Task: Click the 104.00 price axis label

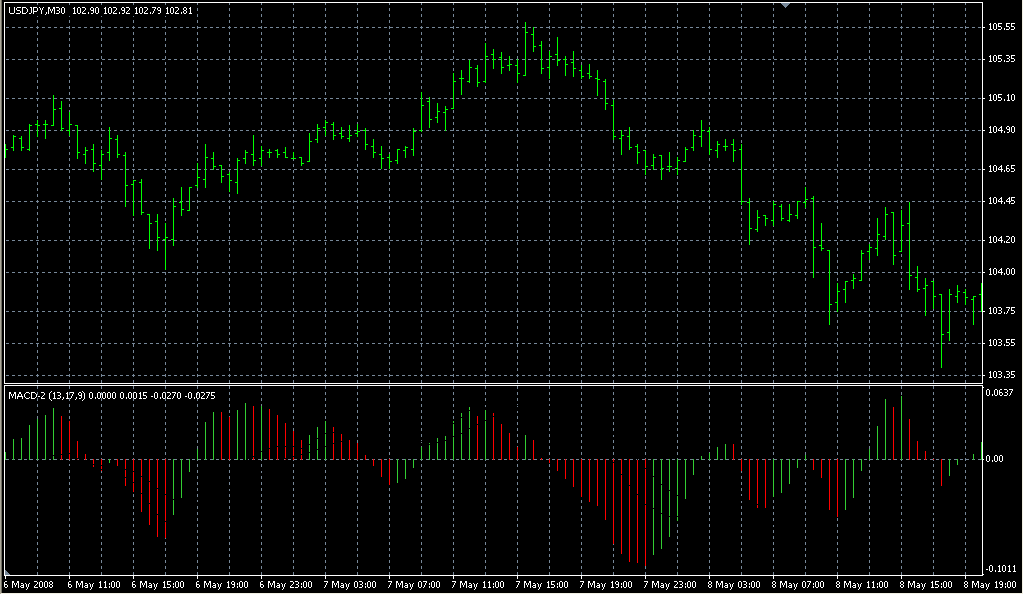Action: pyautogui.click(x=1002, y=272)
